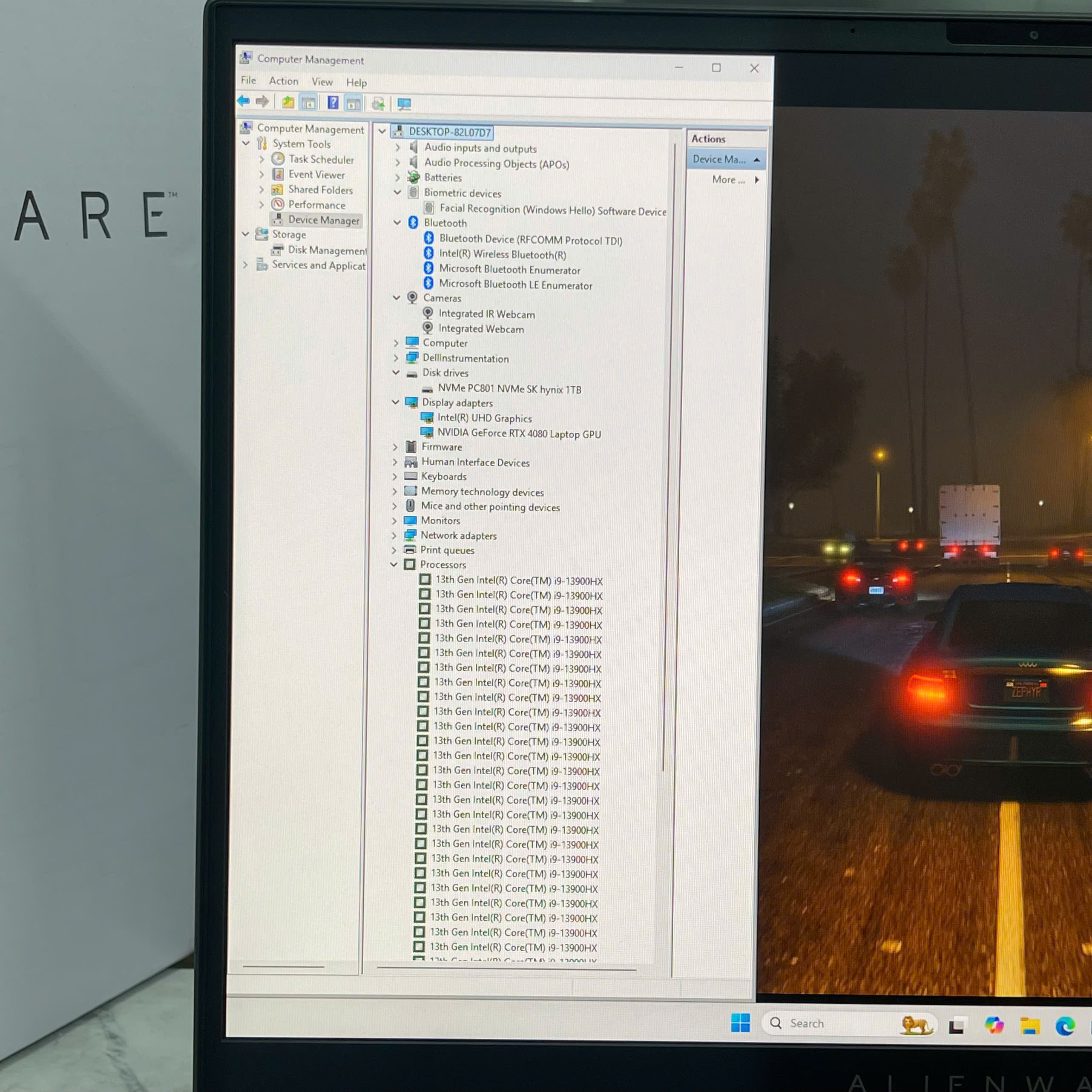Select first 13th Gen Intel Core i9-13900HX processor
The image size is (1092, 1092).
[x=518, y=580]
